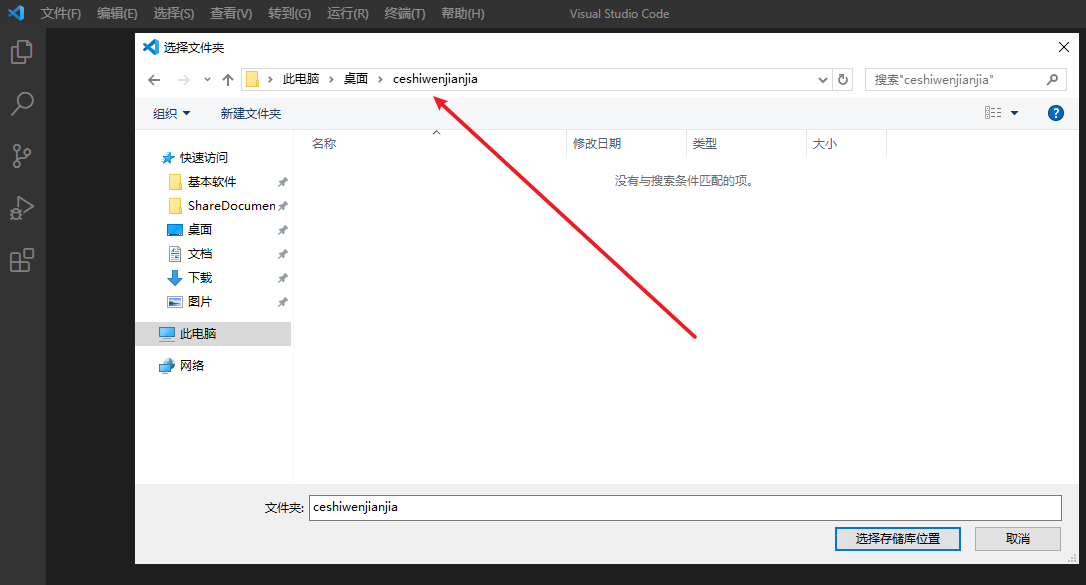Click the folder icon in address bar

(253, 80)
